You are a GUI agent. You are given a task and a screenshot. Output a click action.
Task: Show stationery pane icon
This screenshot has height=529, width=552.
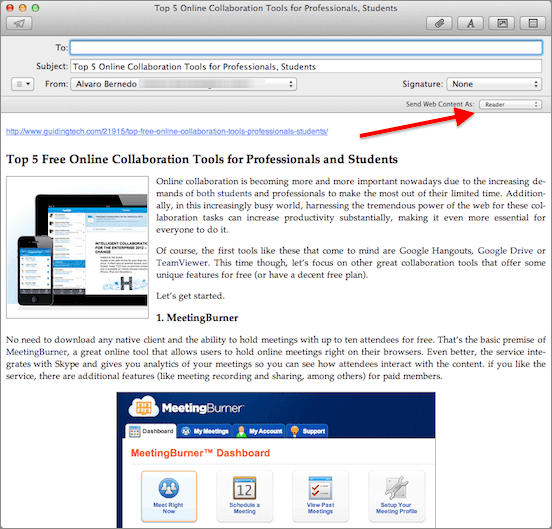click(x=533, y=24)
